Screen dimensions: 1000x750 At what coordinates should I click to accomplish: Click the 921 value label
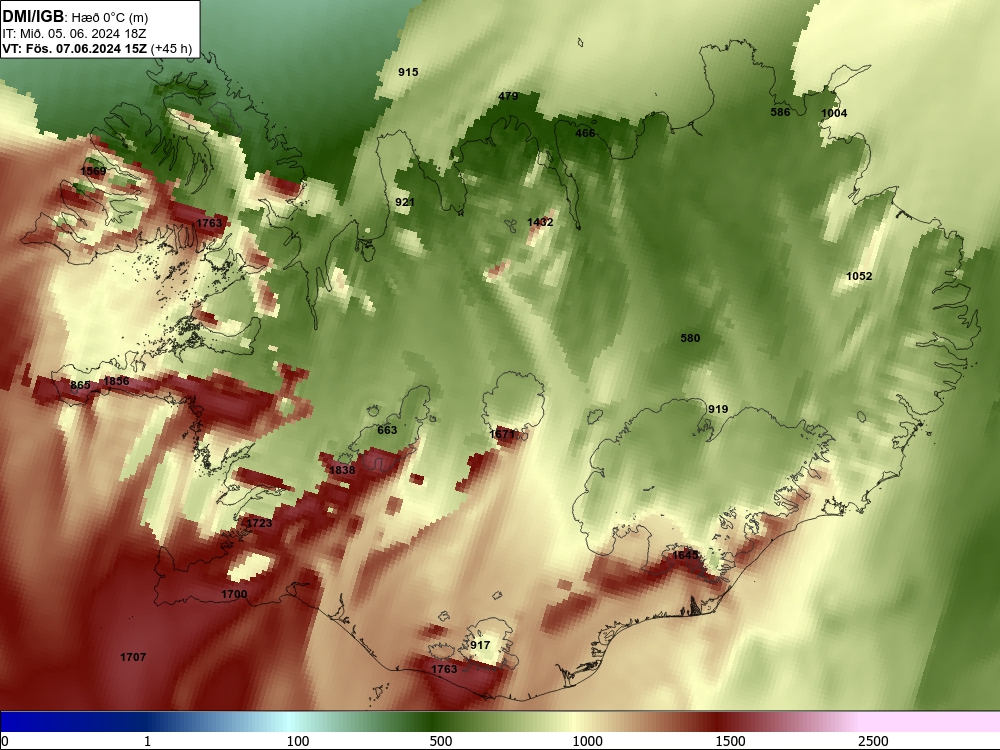(405, 202)
